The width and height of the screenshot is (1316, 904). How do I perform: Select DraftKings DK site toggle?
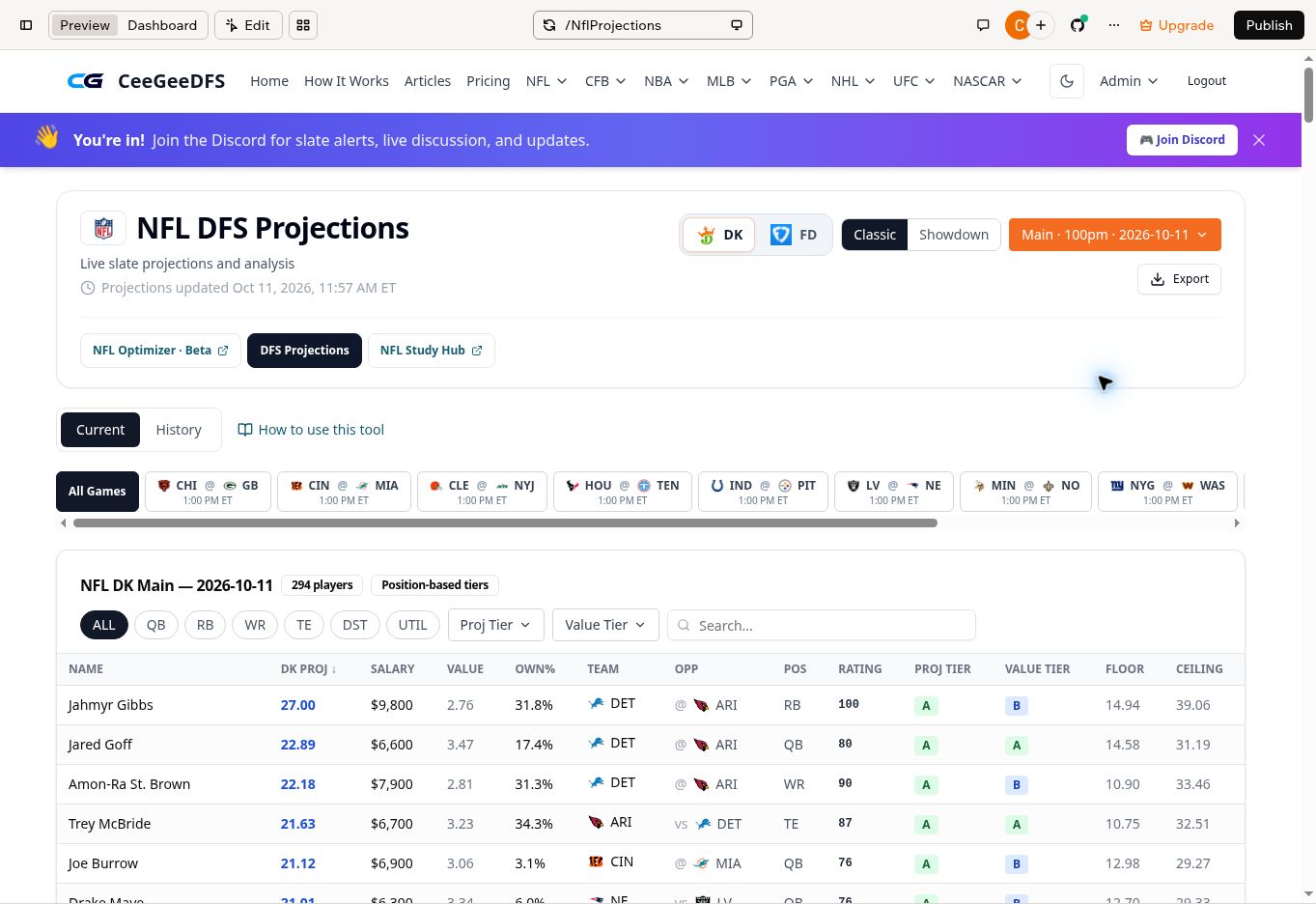pyautogui.click(x=719, y=235)
